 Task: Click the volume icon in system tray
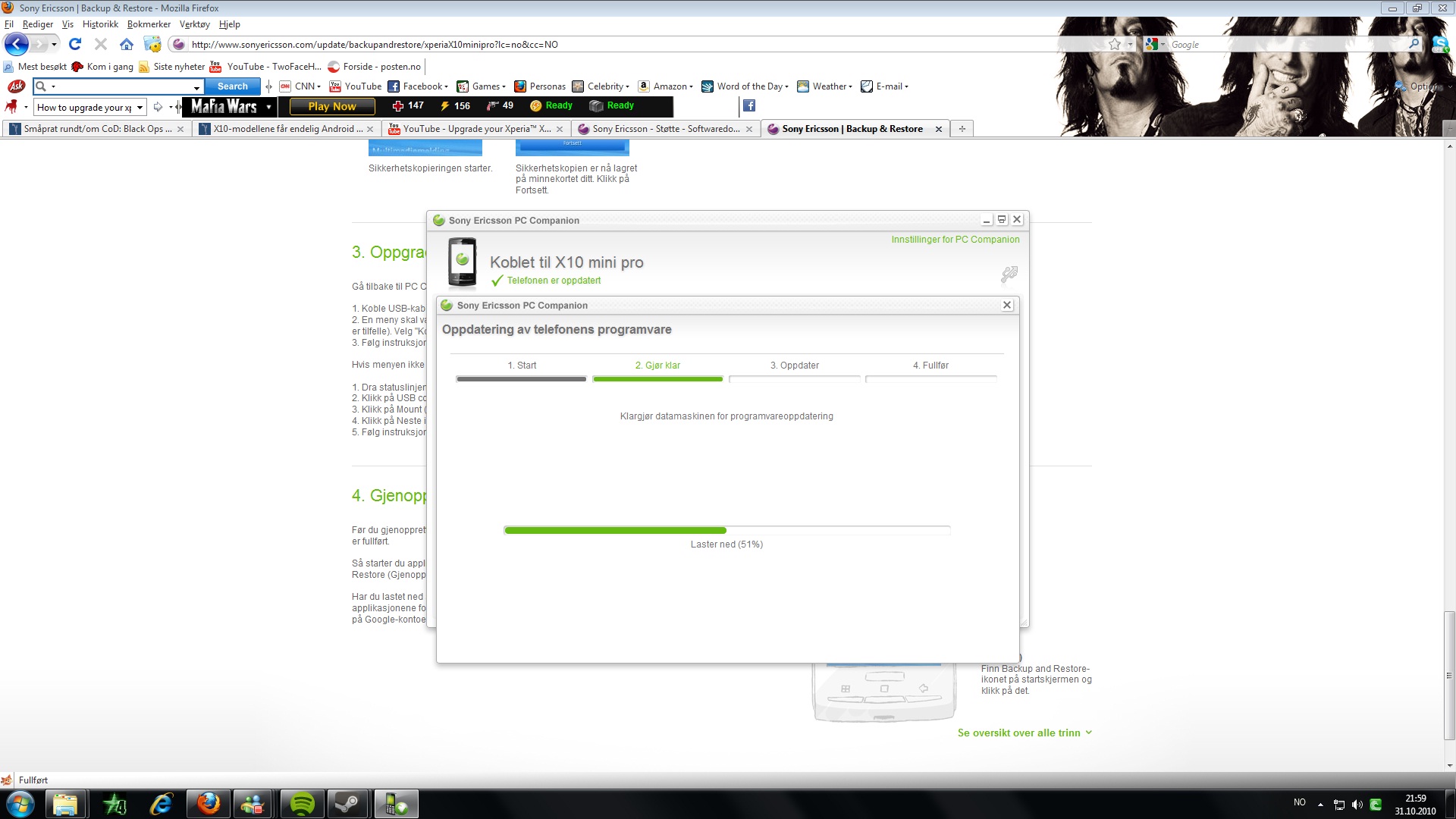pos(1357,805)
